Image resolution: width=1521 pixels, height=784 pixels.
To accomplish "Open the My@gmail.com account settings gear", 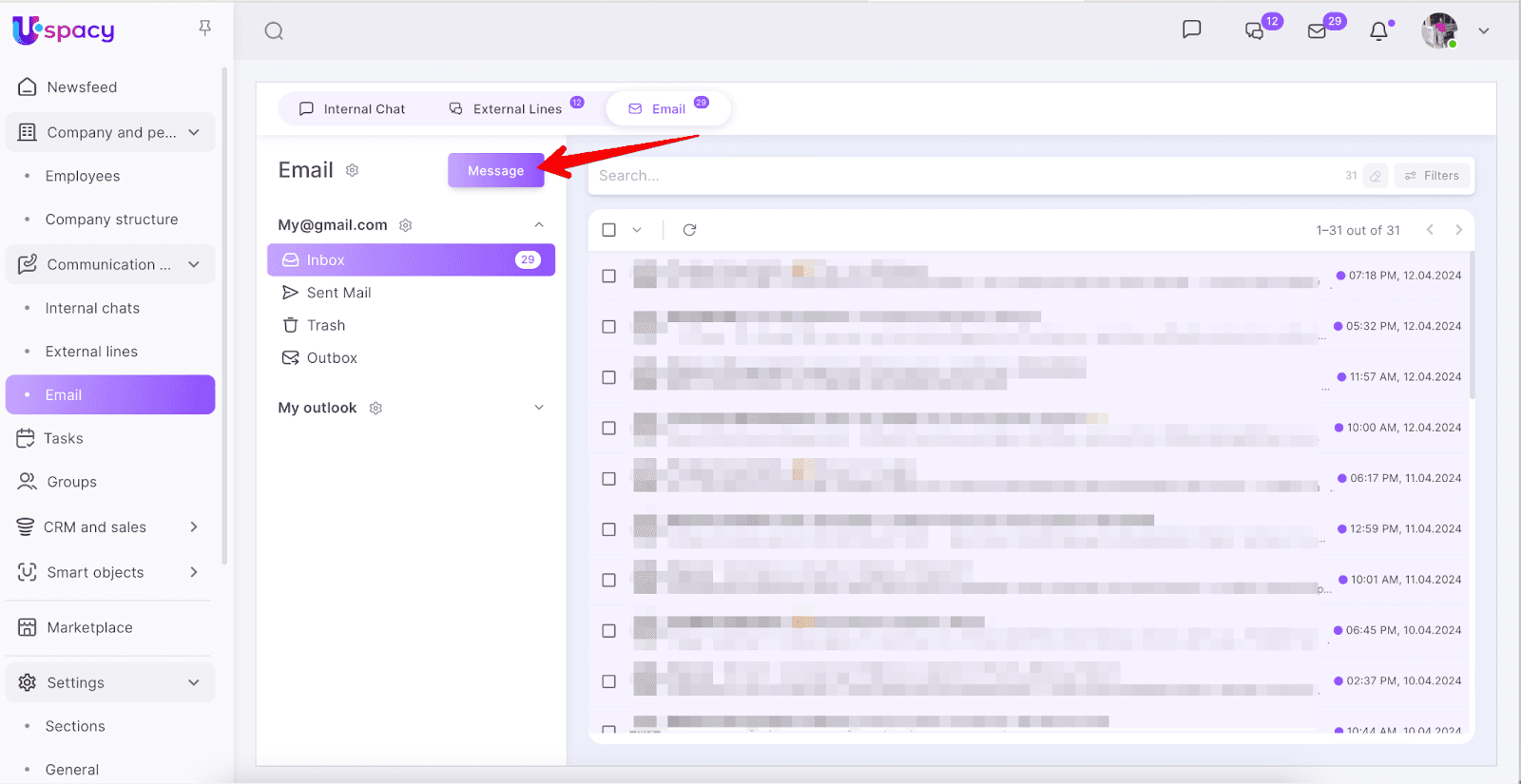I will [x=406, y=225].
